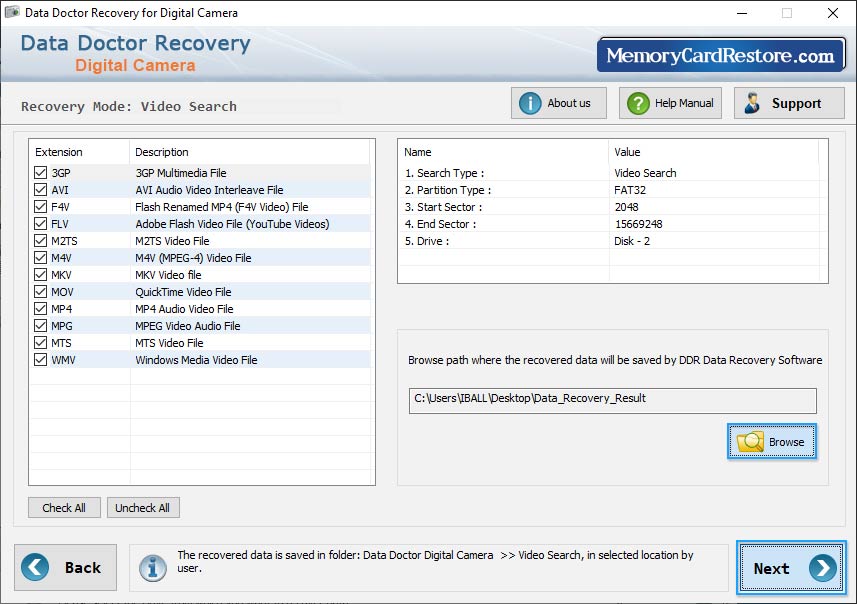Click the info icon in bottom message bar
The width and height of the screenshot is (857, 604).
tap(152, 567)
